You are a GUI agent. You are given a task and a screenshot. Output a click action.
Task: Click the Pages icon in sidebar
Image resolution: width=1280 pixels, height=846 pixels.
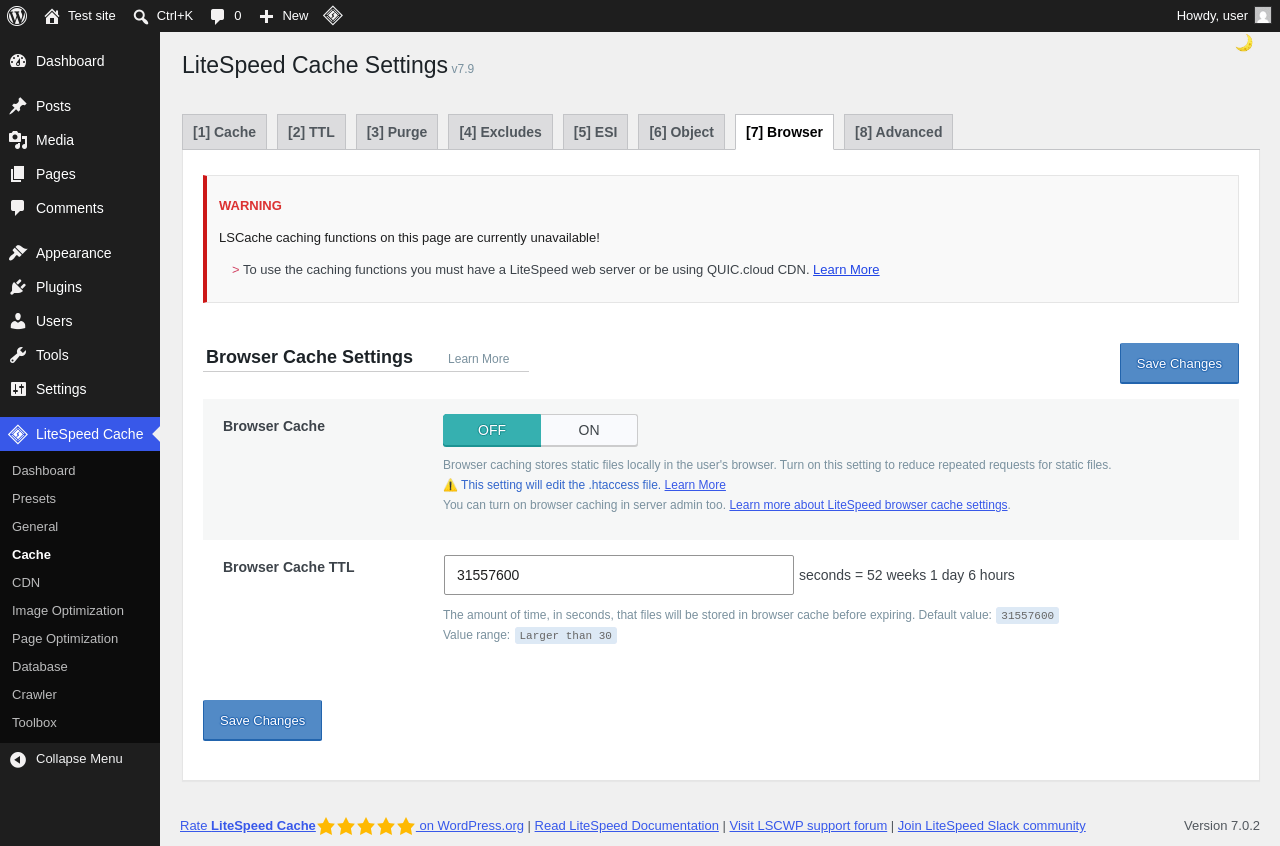(x=18, y=174)
